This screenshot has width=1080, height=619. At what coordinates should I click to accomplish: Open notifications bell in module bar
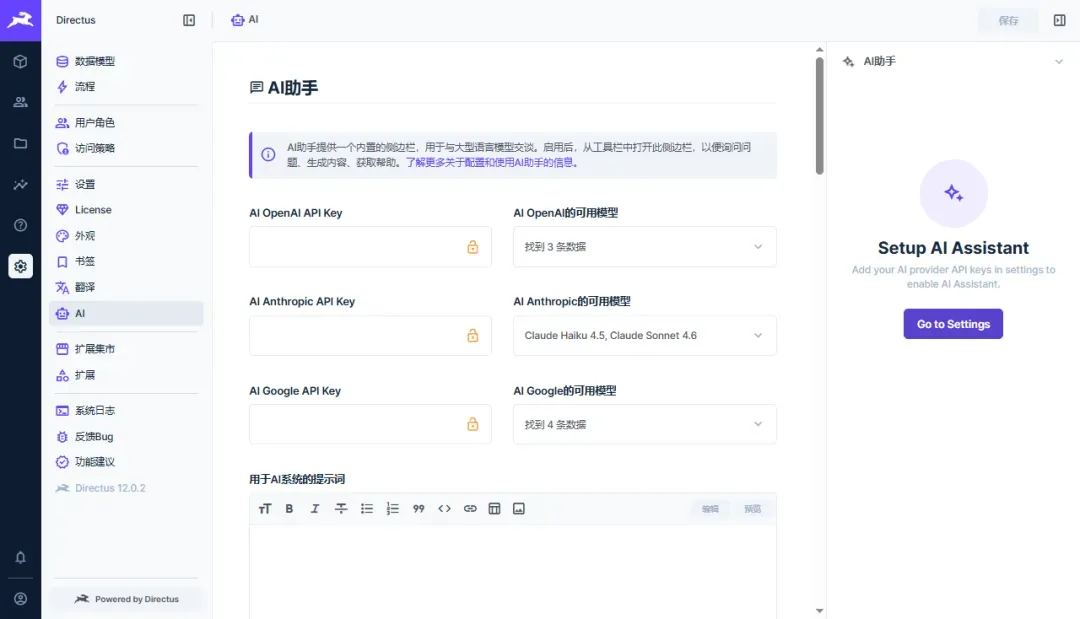(x=21, y=557)
